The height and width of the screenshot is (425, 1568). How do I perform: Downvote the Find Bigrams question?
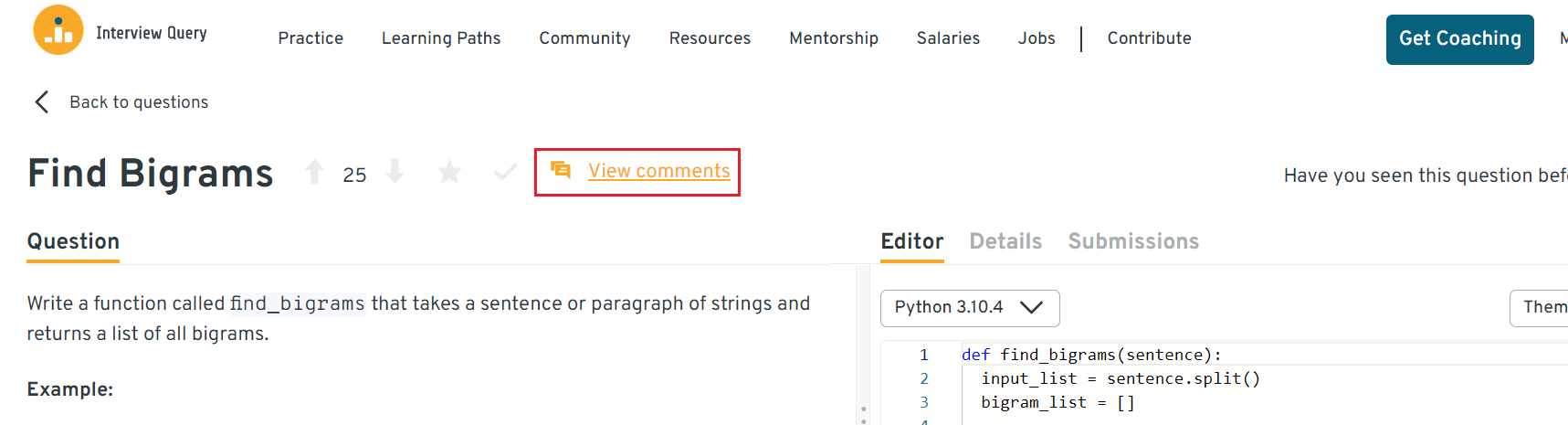[x=395, y=172]
